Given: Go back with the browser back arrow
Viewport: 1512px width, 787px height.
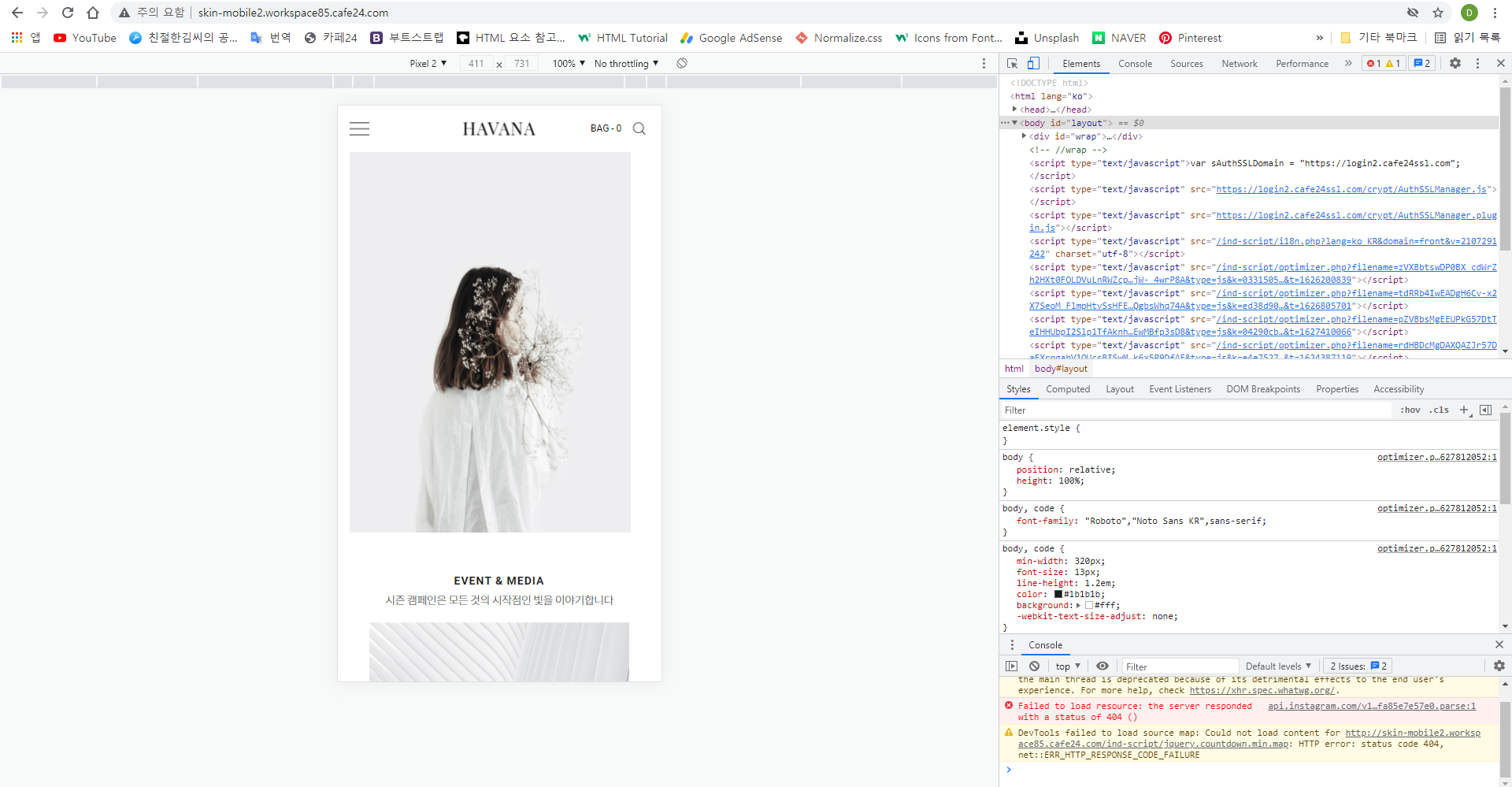Looking at the screenshot, I should (x=17, y=13).
